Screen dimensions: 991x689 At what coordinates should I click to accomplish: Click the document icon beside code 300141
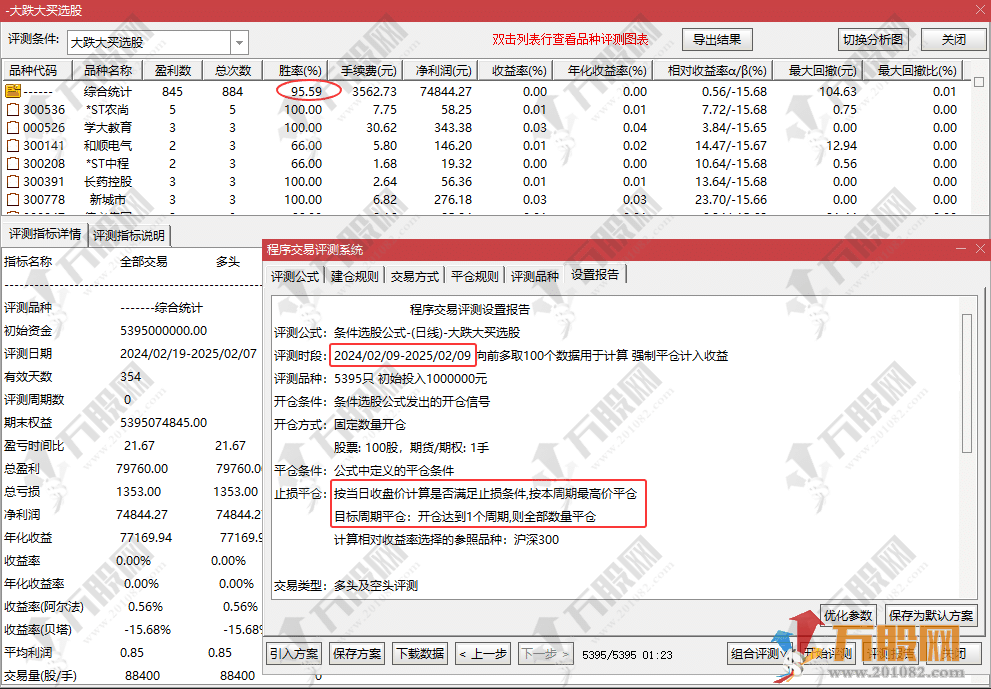[13, 145]
